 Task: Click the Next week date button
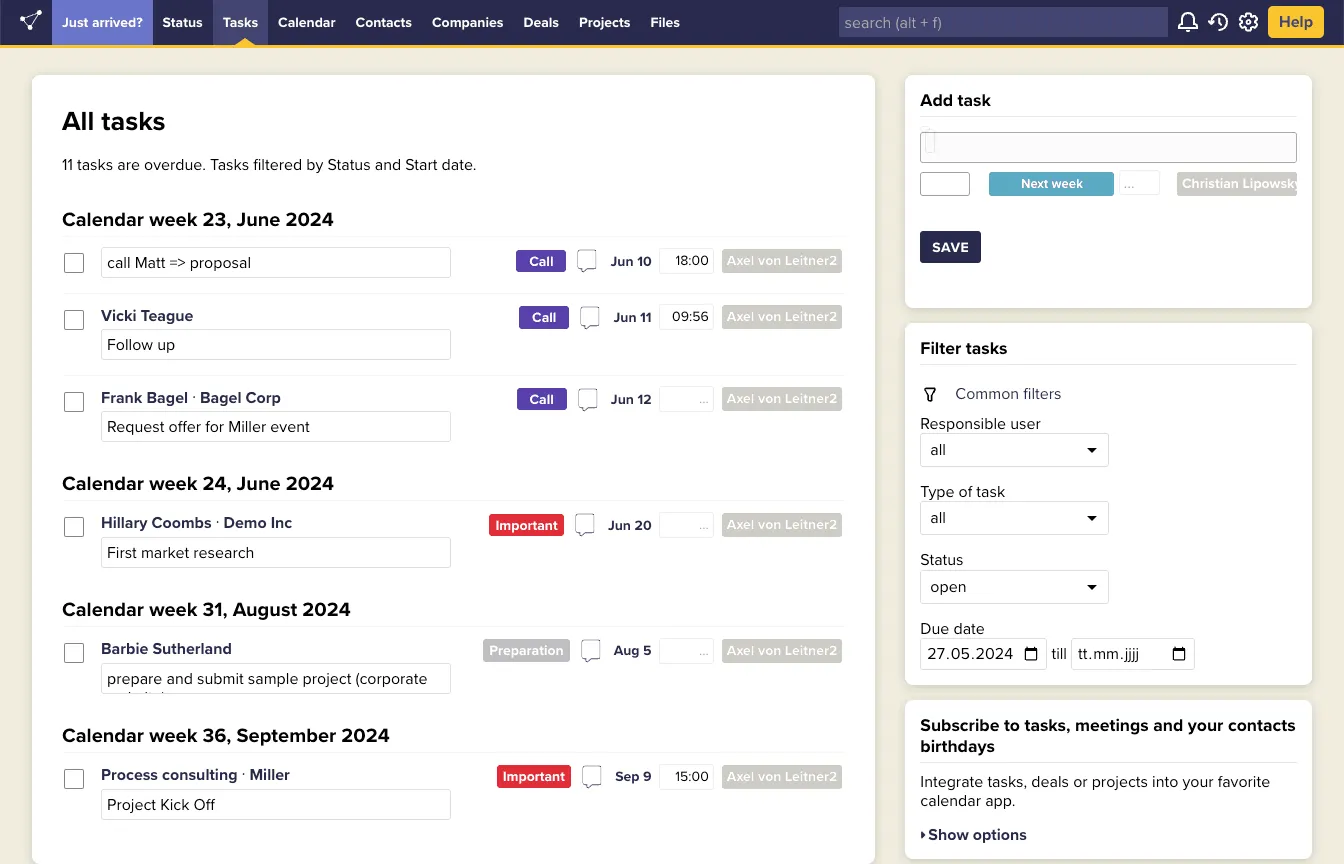pos(1051,184)
